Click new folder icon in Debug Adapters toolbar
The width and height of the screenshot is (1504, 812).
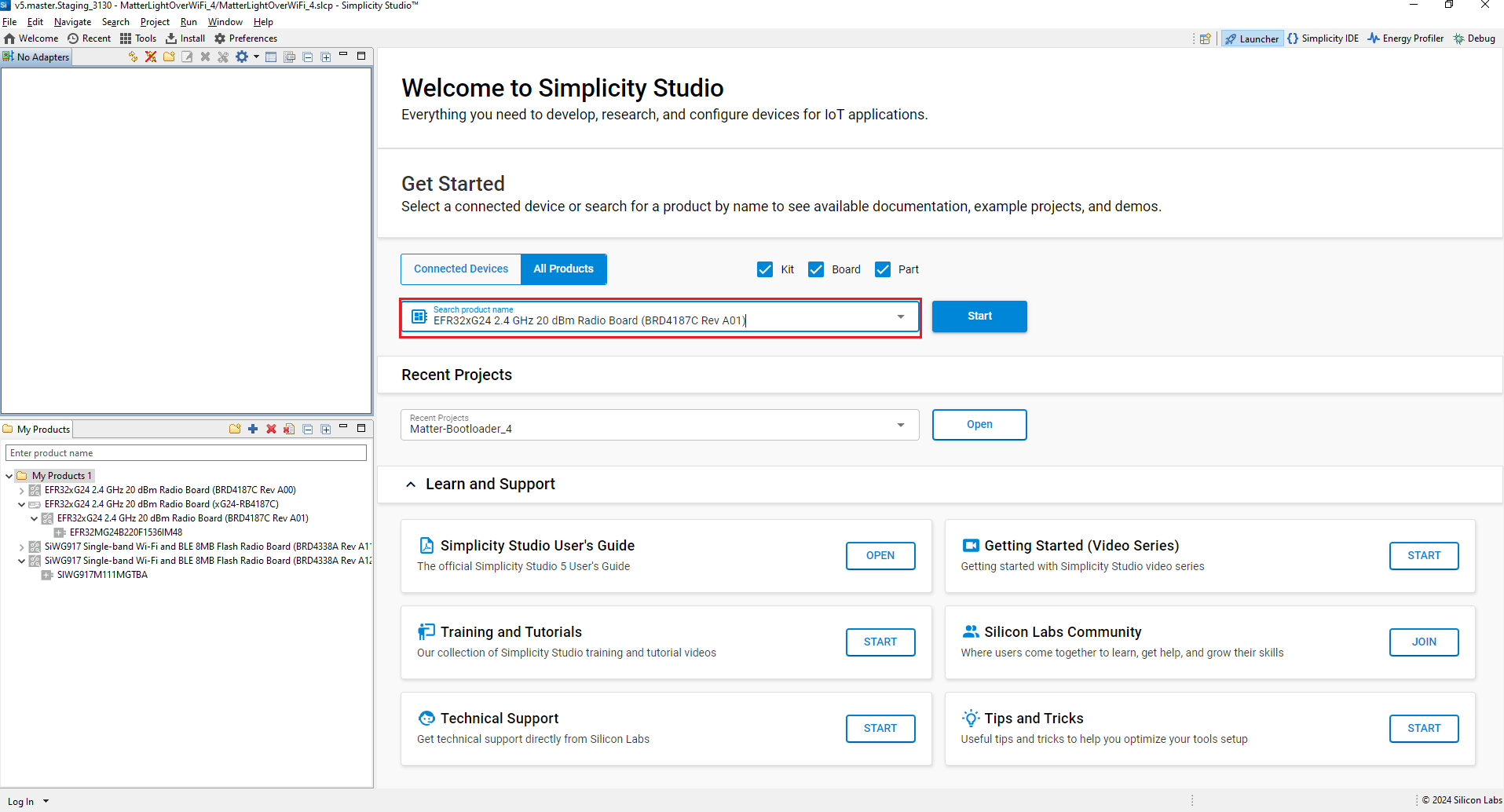pos(169,57)
